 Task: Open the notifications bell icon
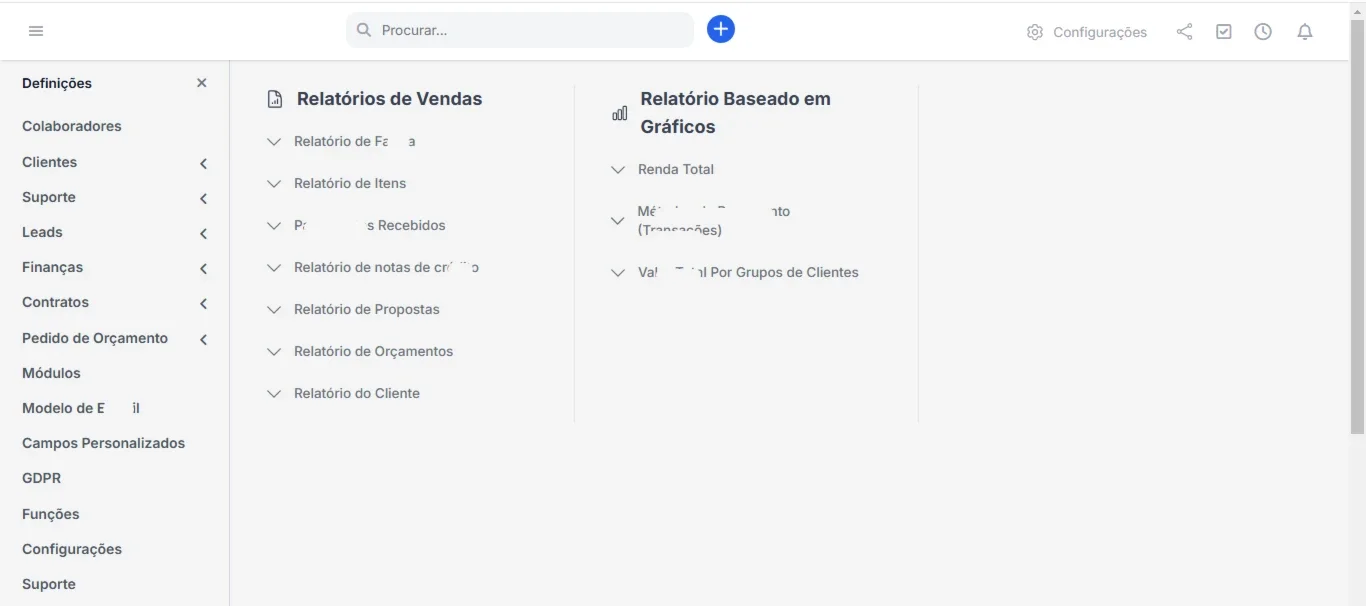click(1305, 32)
